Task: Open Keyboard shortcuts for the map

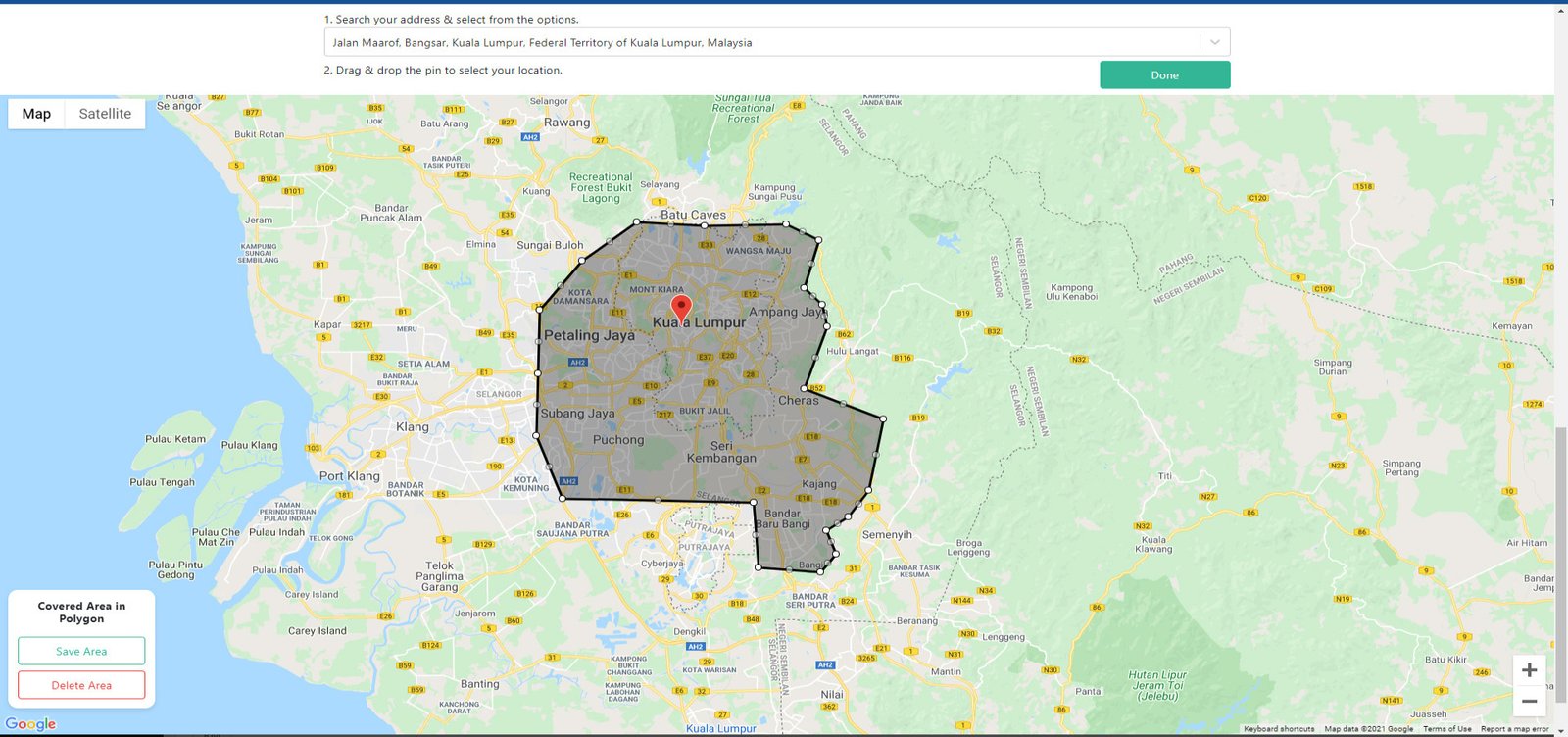Action: click(1279, 729)
